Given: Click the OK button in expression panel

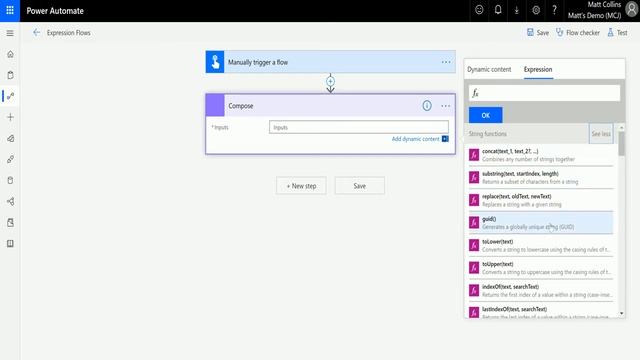Looking at the screenshot, I should pyautogui.click(x=486, y=115).
